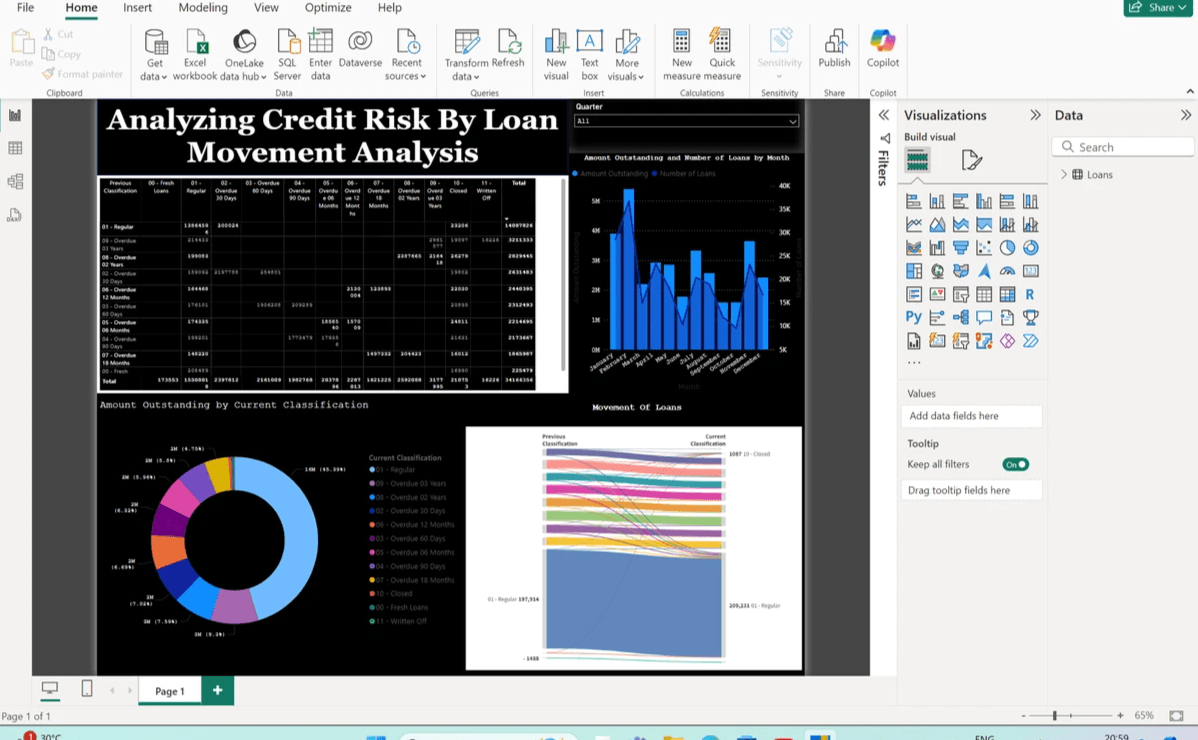Viewport: 1198px width, 740px height.
Task: Click the Add data fields here well
Action: [x=971, y=416]
